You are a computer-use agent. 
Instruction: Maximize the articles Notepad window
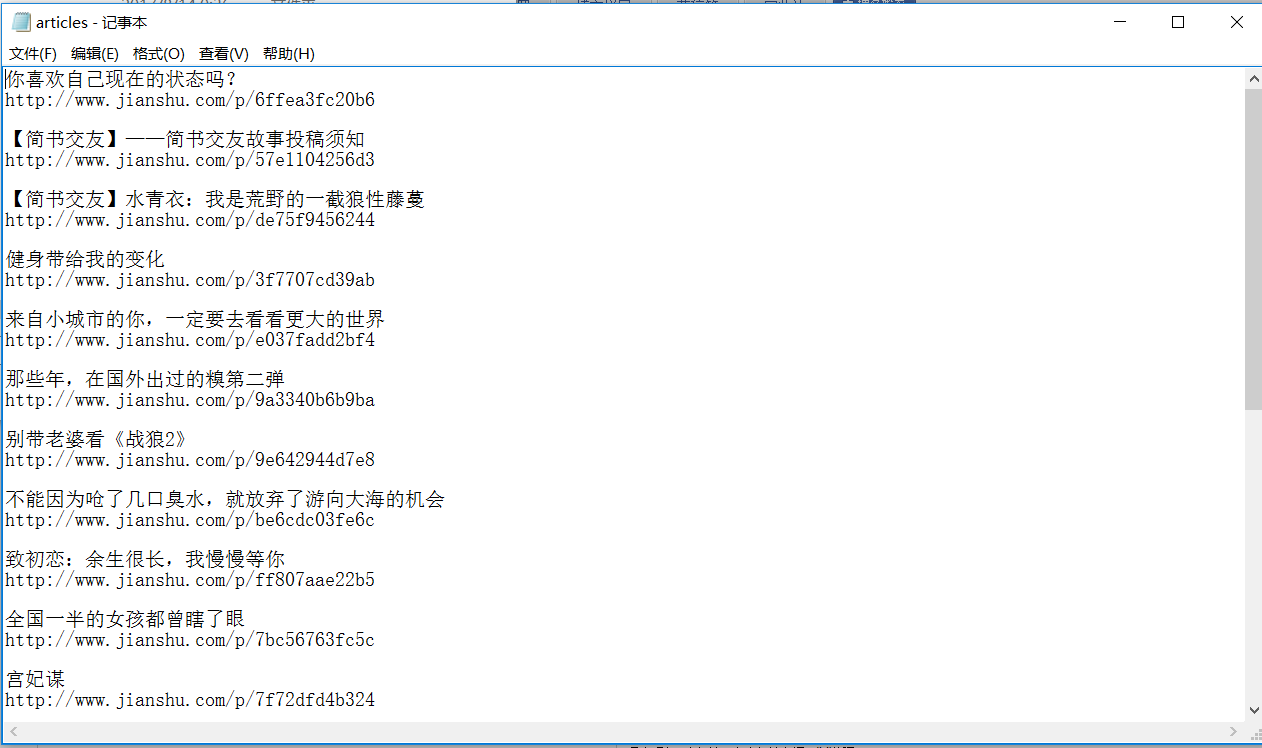coord(1178,22)
